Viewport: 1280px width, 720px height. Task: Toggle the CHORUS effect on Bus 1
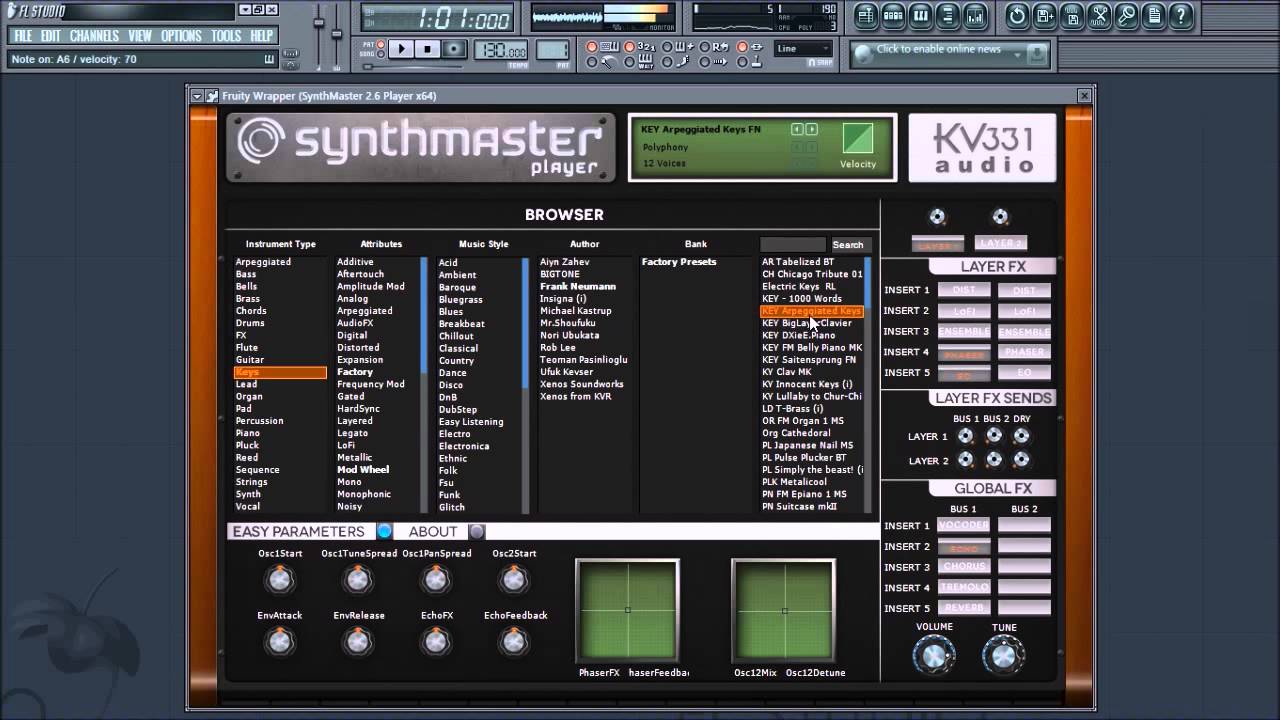click(964, 567)
